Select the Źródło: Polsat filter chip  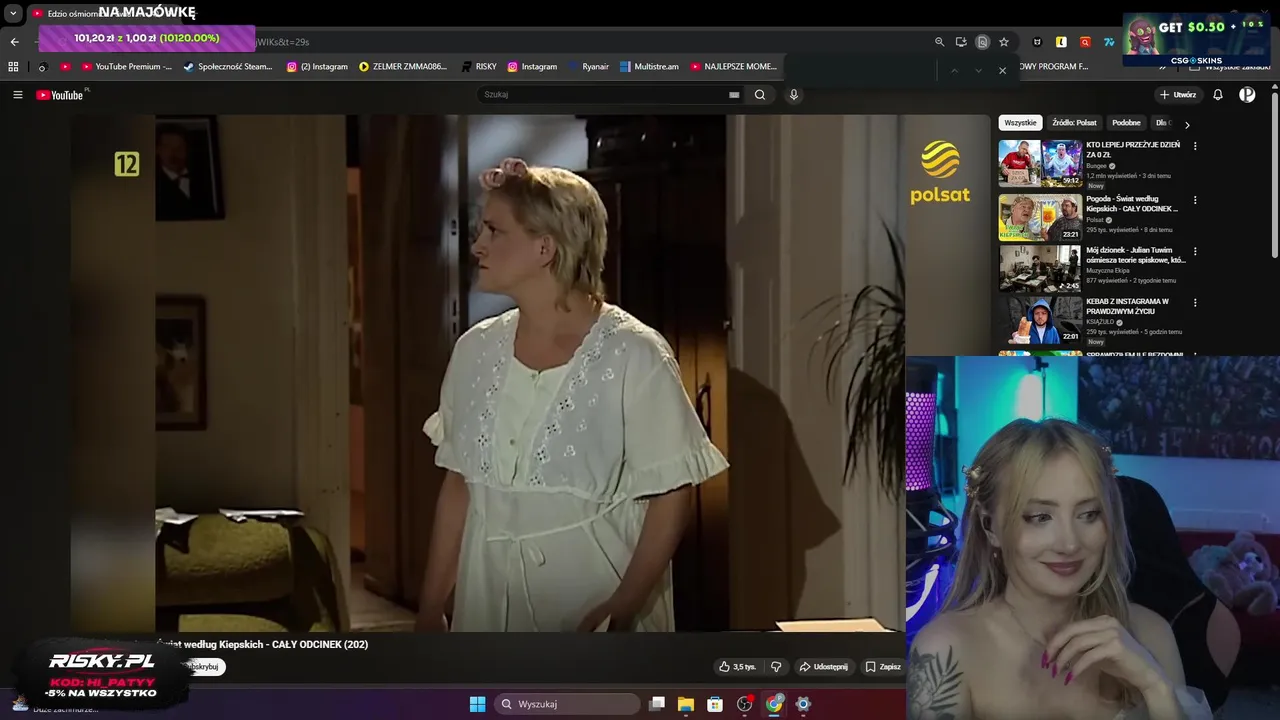1074,123
